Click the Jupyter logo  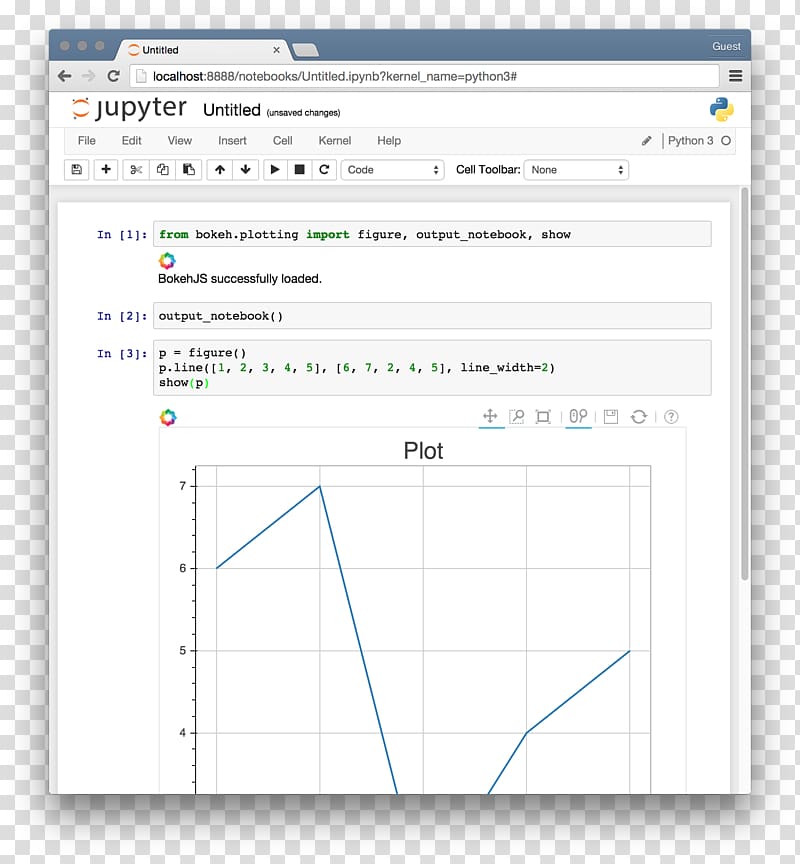[130, 108]
